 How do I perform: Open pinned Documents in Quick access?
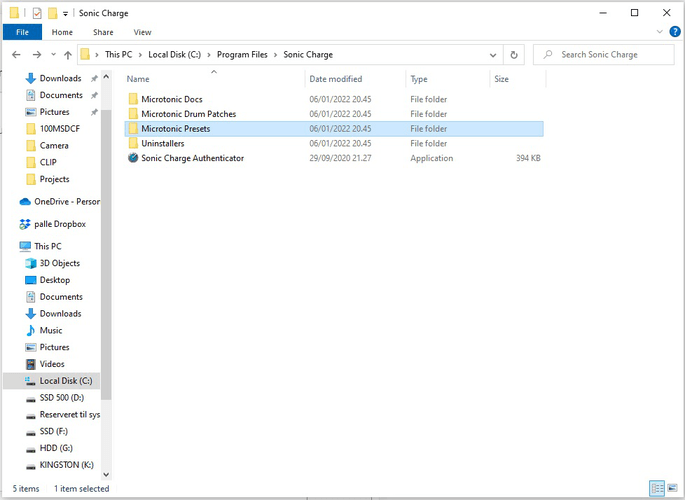pos(61,95)
